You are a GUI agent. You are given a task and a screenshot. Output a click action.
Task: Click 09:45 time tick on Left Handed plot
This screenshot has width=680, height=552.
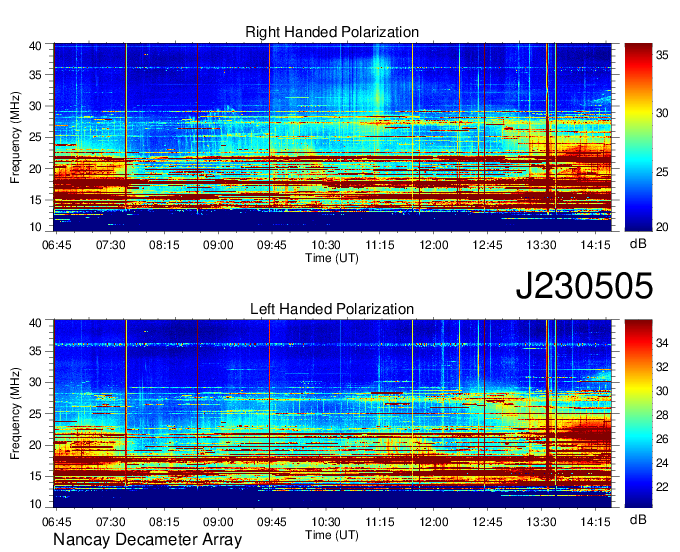coord(272,522)
